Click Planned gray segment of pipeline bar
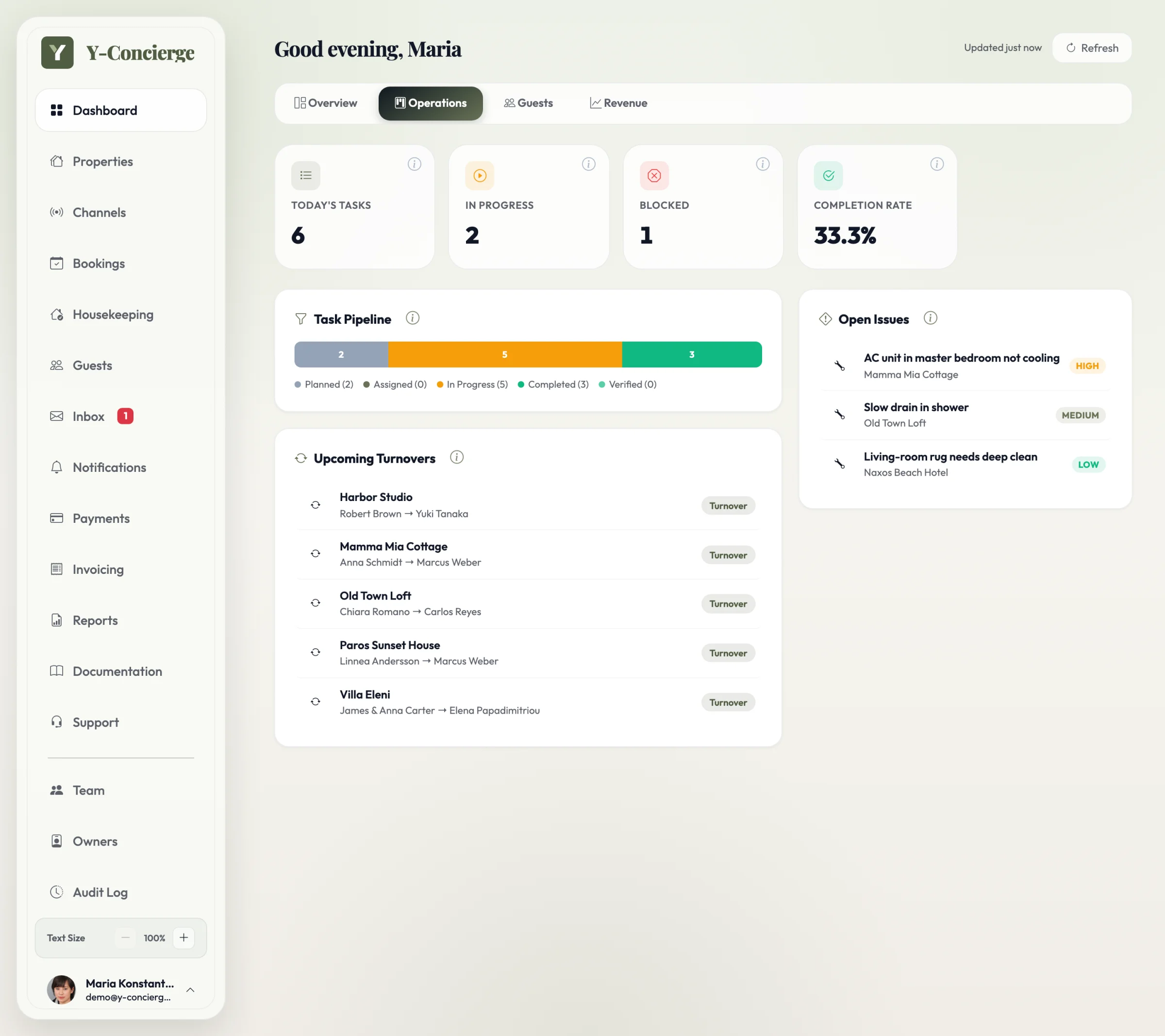The height and width of the screenshot is (1036, 1165). 341,355
